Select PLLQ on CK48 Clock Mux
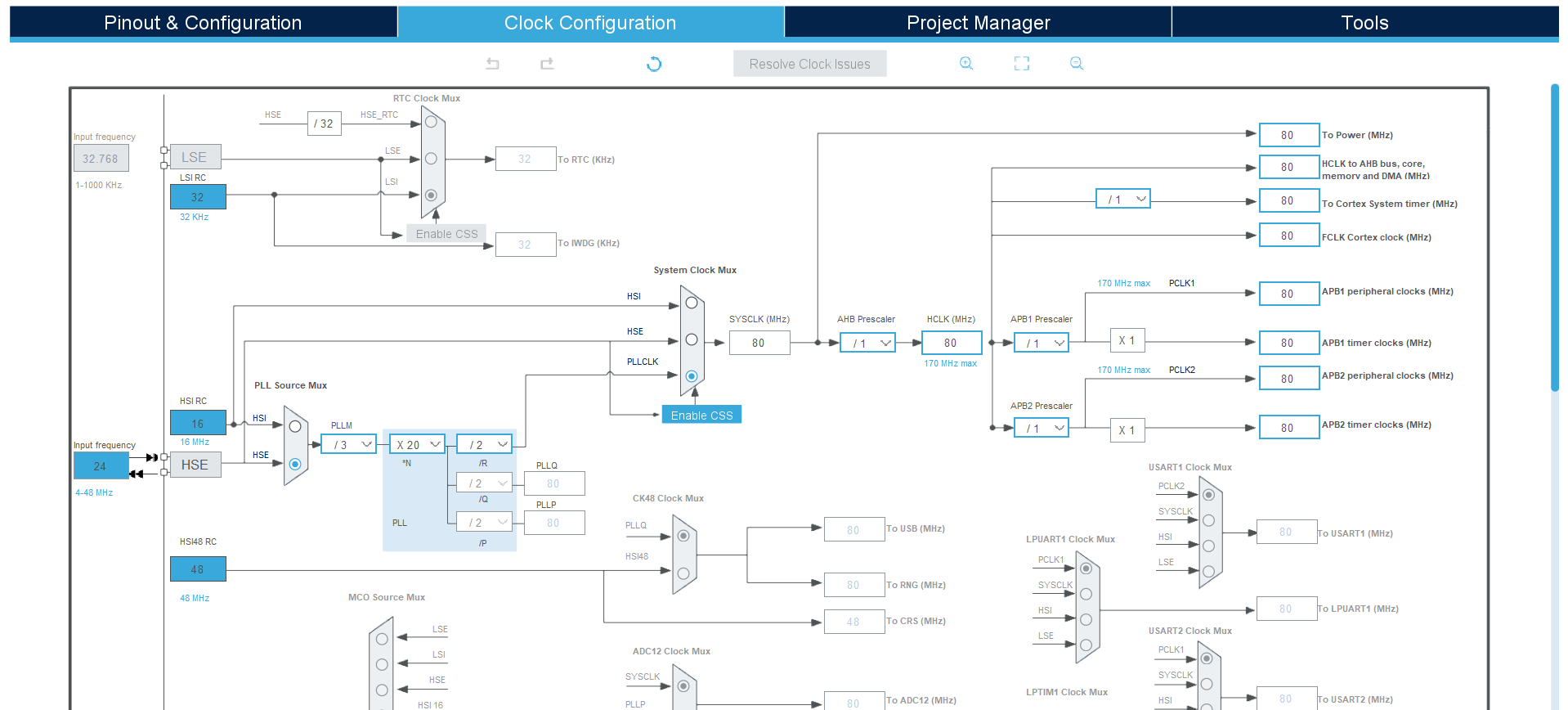Image resolution: width=1568 pixels, height=710 pixels. [683, 536]
